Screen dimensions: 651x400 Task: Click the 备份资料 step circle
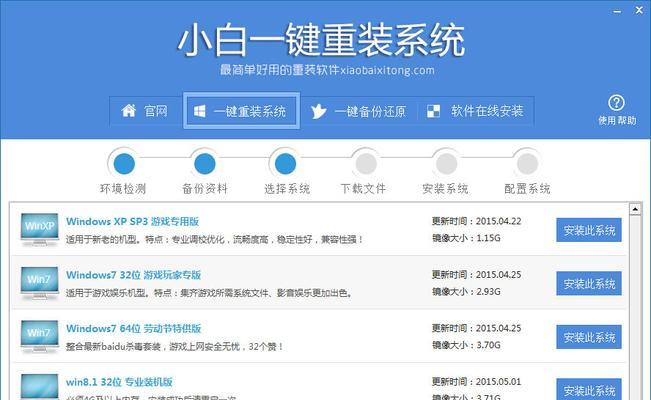[x=205, y=164]
